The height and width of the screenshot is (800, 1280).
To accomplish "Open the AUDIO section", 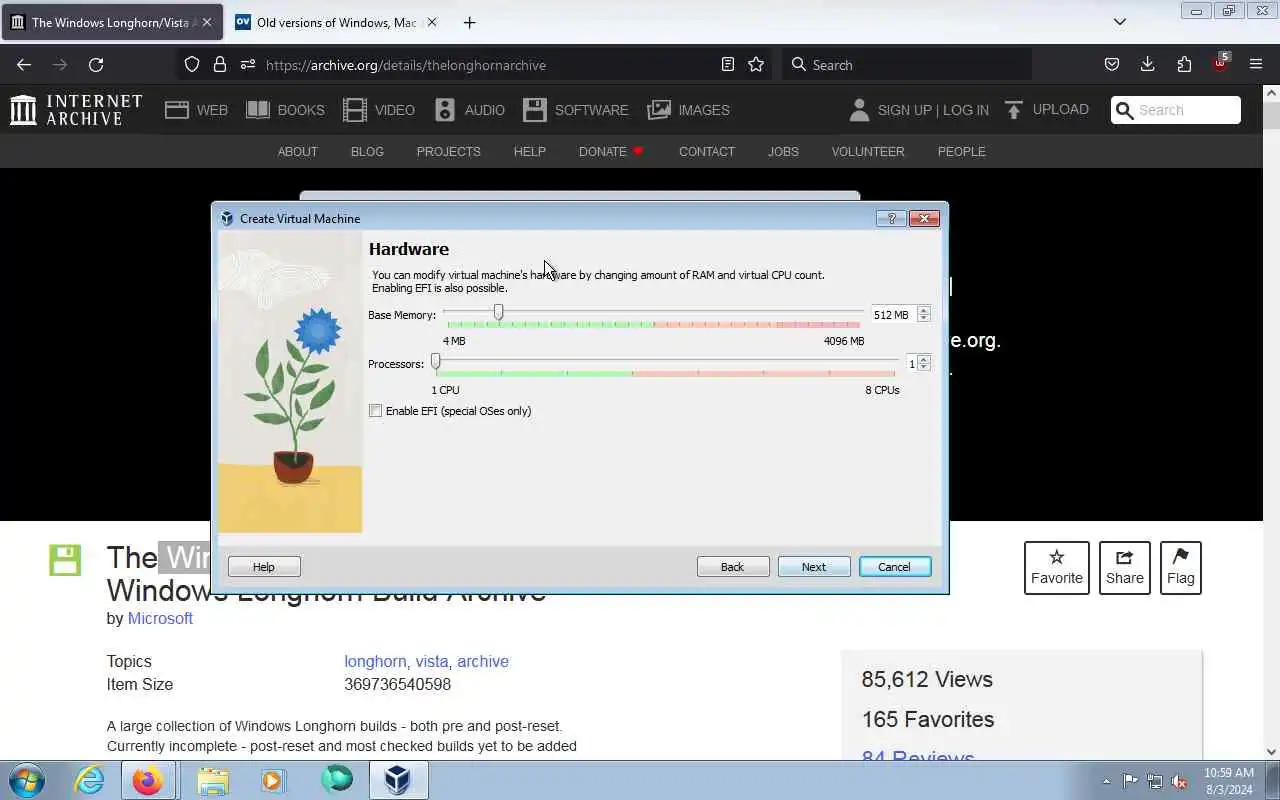I will pos(470,110).
